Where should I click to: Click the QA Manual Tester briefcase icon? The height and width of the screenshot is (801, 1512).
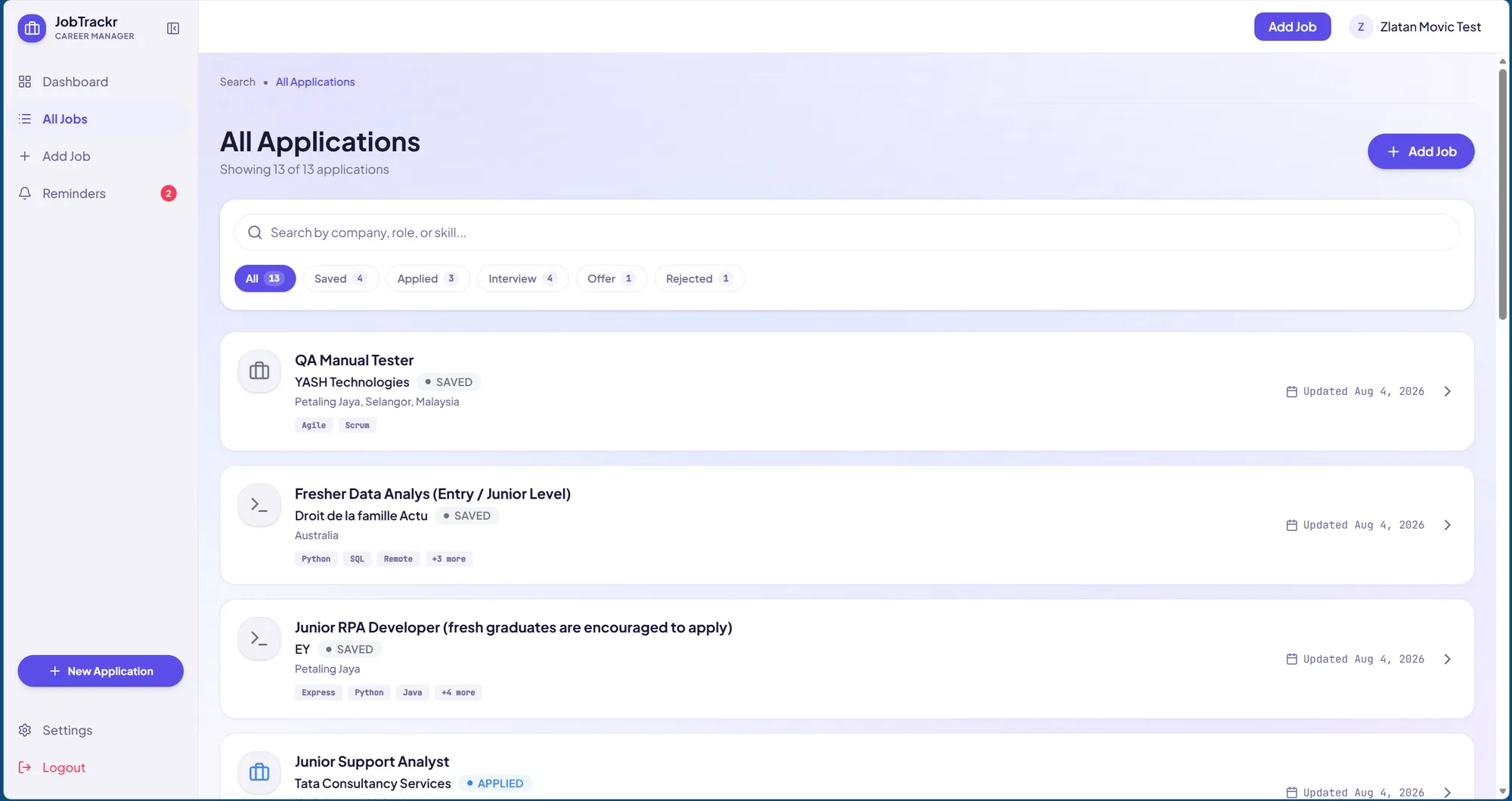(x=259, y=371)
